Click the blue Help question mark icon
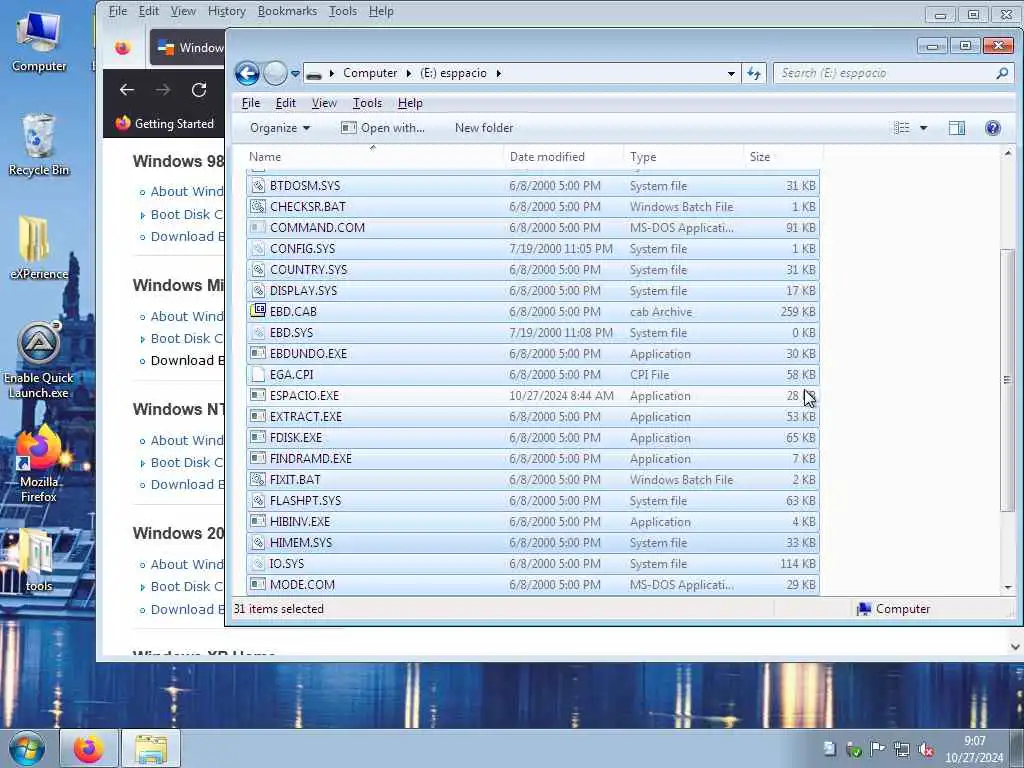Viewport: 1024px width, 768px height. [993, 128]
